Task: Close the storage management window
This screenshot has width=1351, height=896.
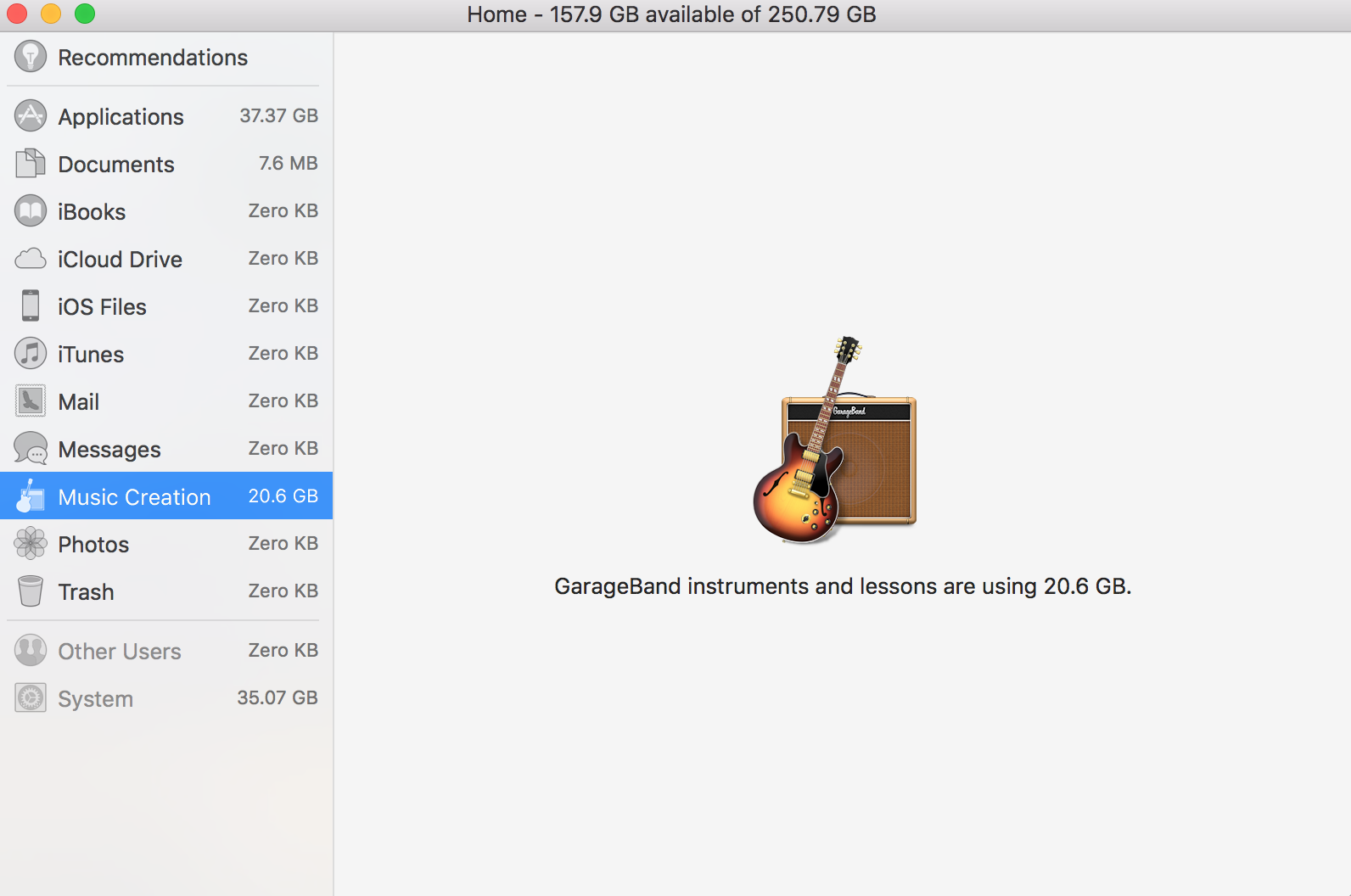Action: tap(17, 14)
